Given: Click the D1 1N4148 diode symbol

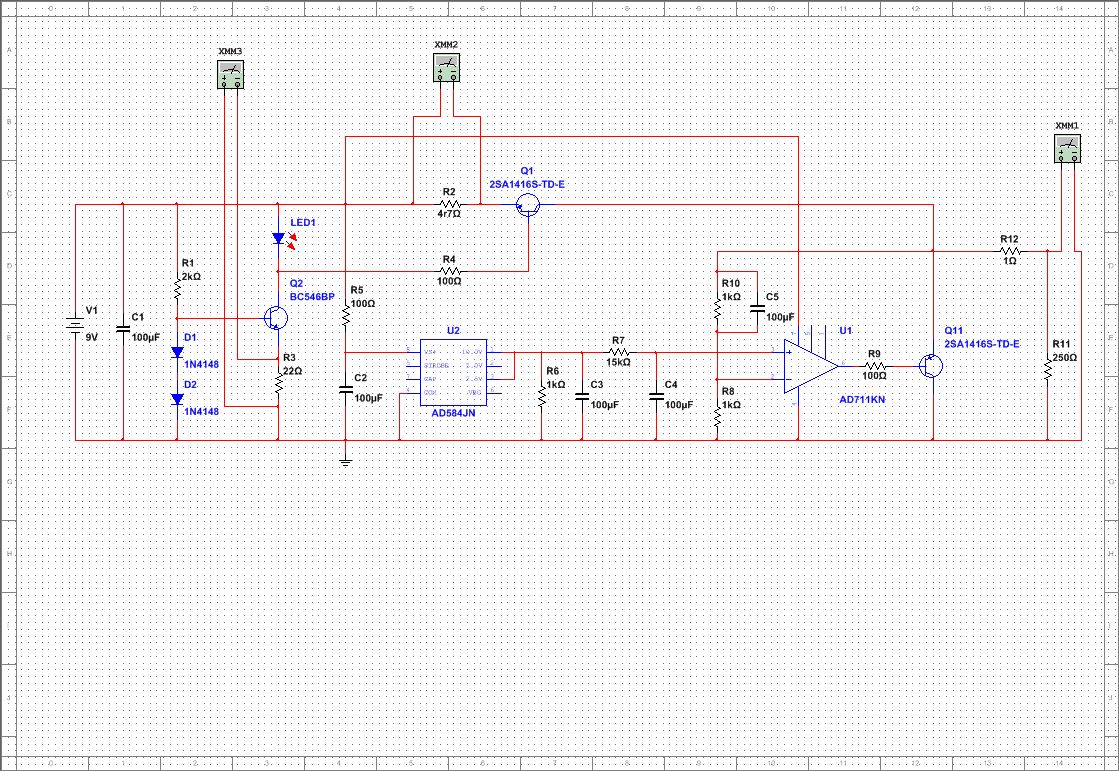Looking at the screenshot, I should (x=177, y=352).
